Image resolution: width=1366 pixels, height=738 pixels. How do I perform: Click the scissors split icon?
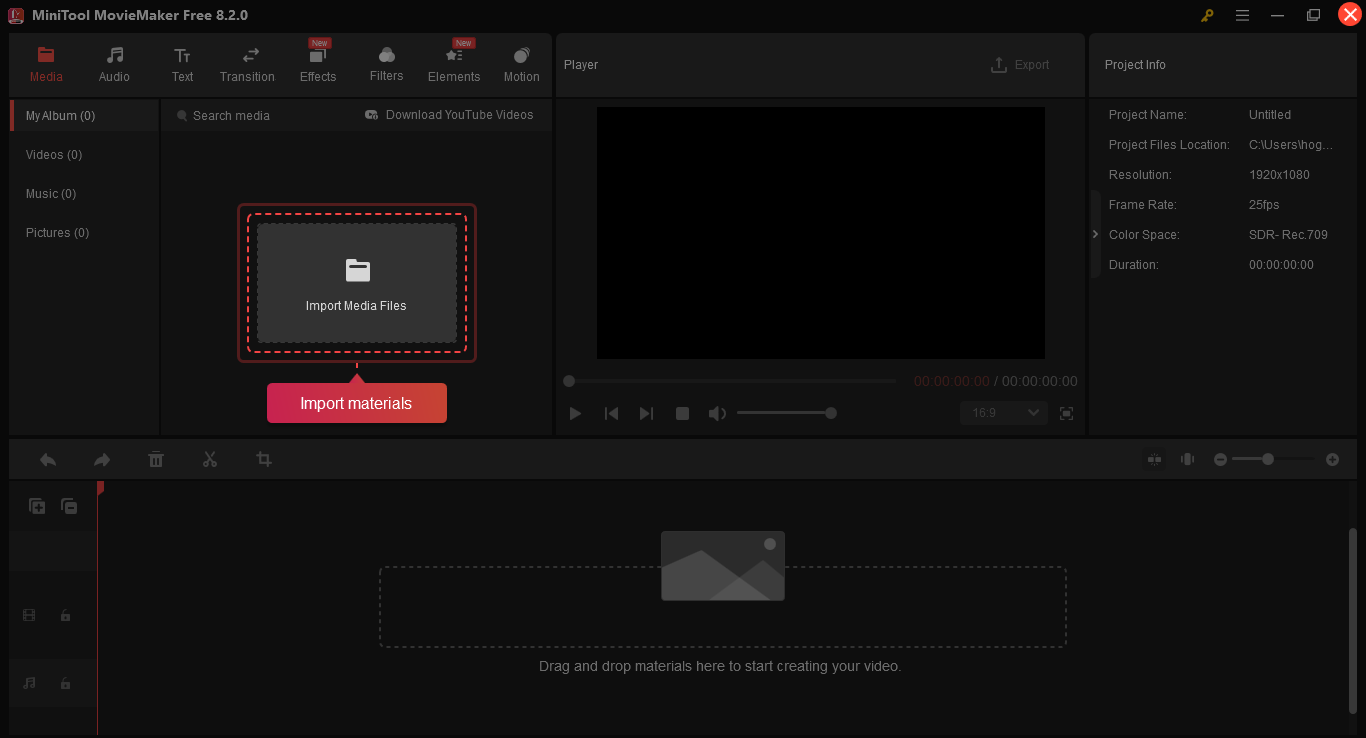pyautogui.click(x=210, y=459)
